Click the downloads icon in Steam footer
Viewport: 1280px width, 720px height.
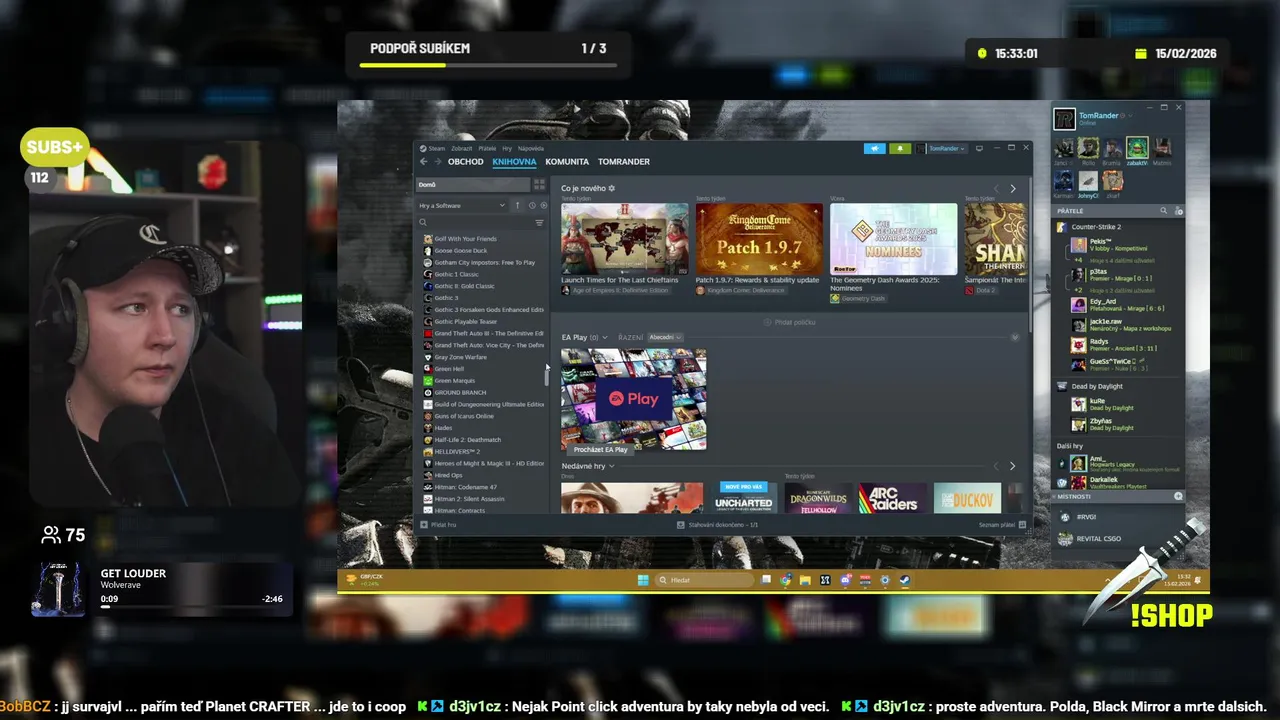click(681, 524)
